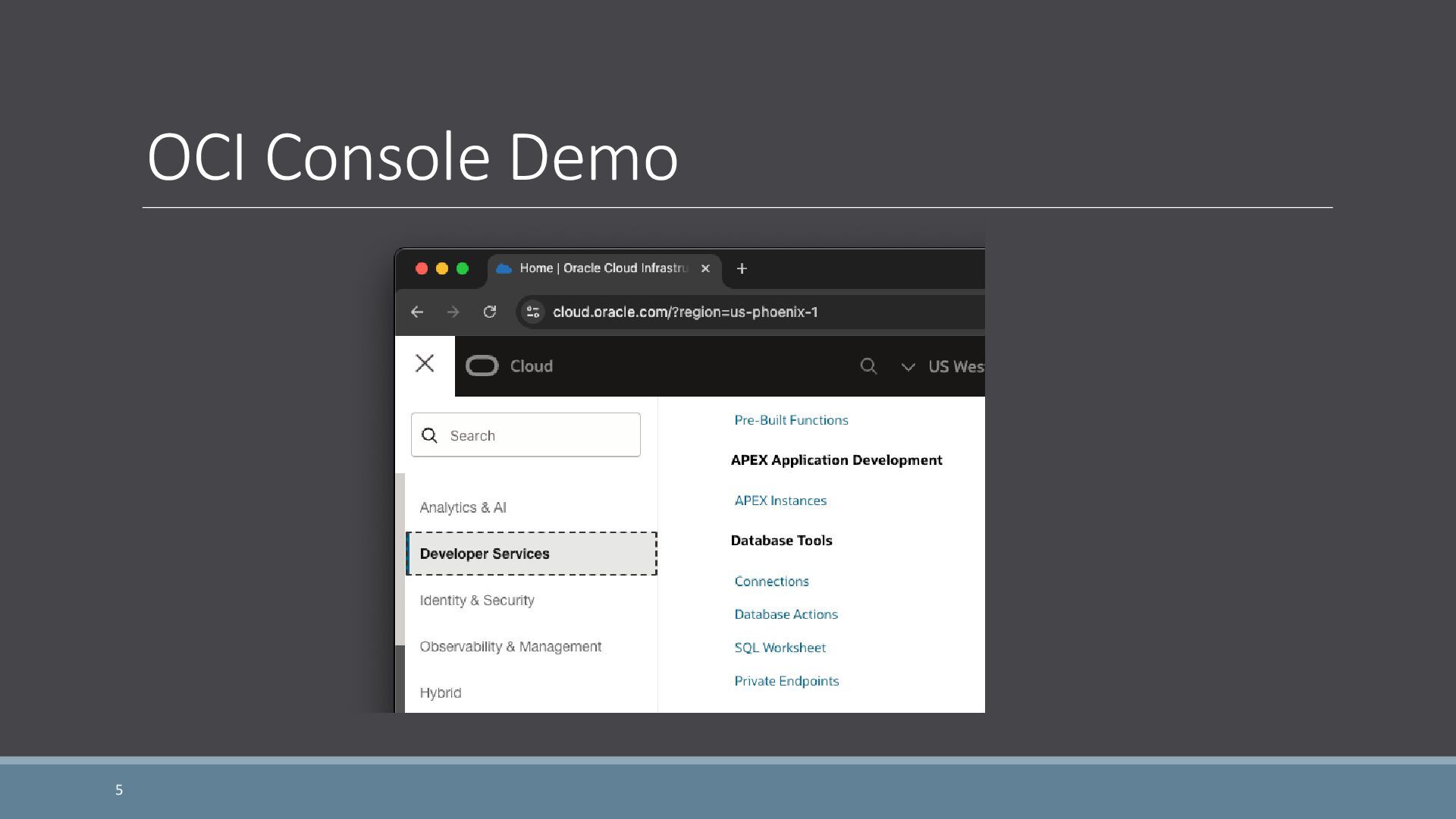This screenshot has height=819, width=1456.
Task: Open the APEX Instances link
Action: [x=780, y=500]
